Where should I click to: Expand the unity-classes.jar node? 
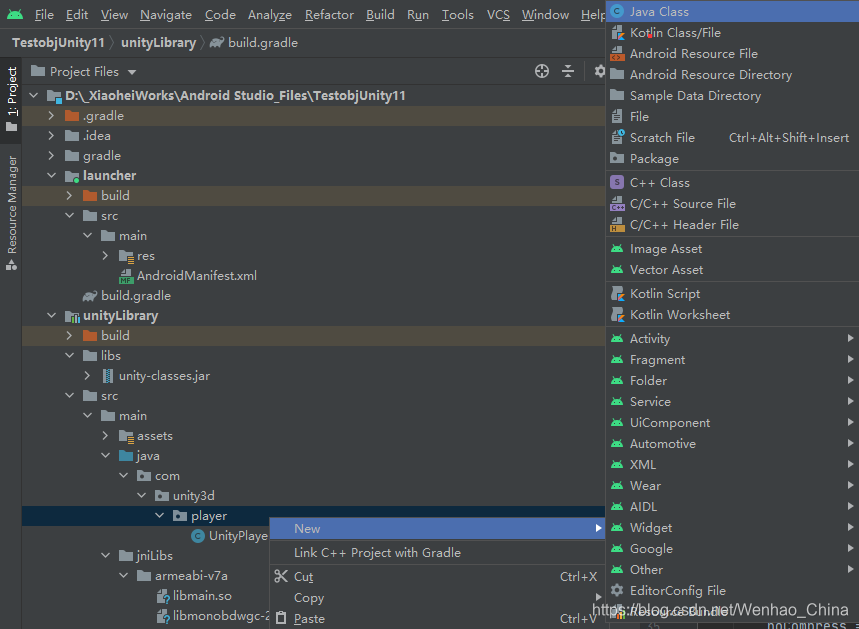[87, 375]
